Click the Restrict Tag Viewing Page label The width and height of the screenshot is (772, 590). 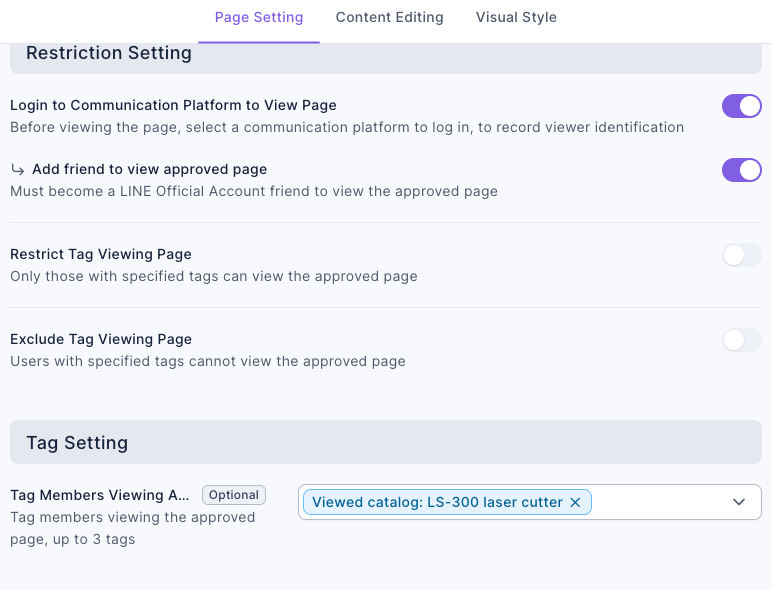pos(101,254)
